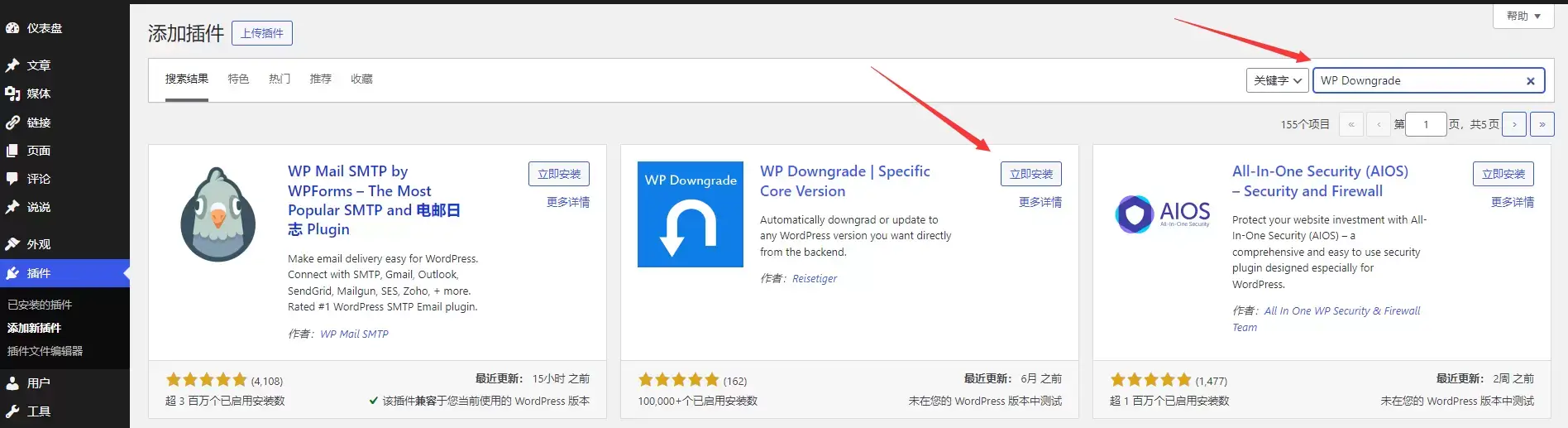Open All-In-One Security (AIOS) title link
This screenshot has height=428, width=1568.
click(x=1320, y=181)
